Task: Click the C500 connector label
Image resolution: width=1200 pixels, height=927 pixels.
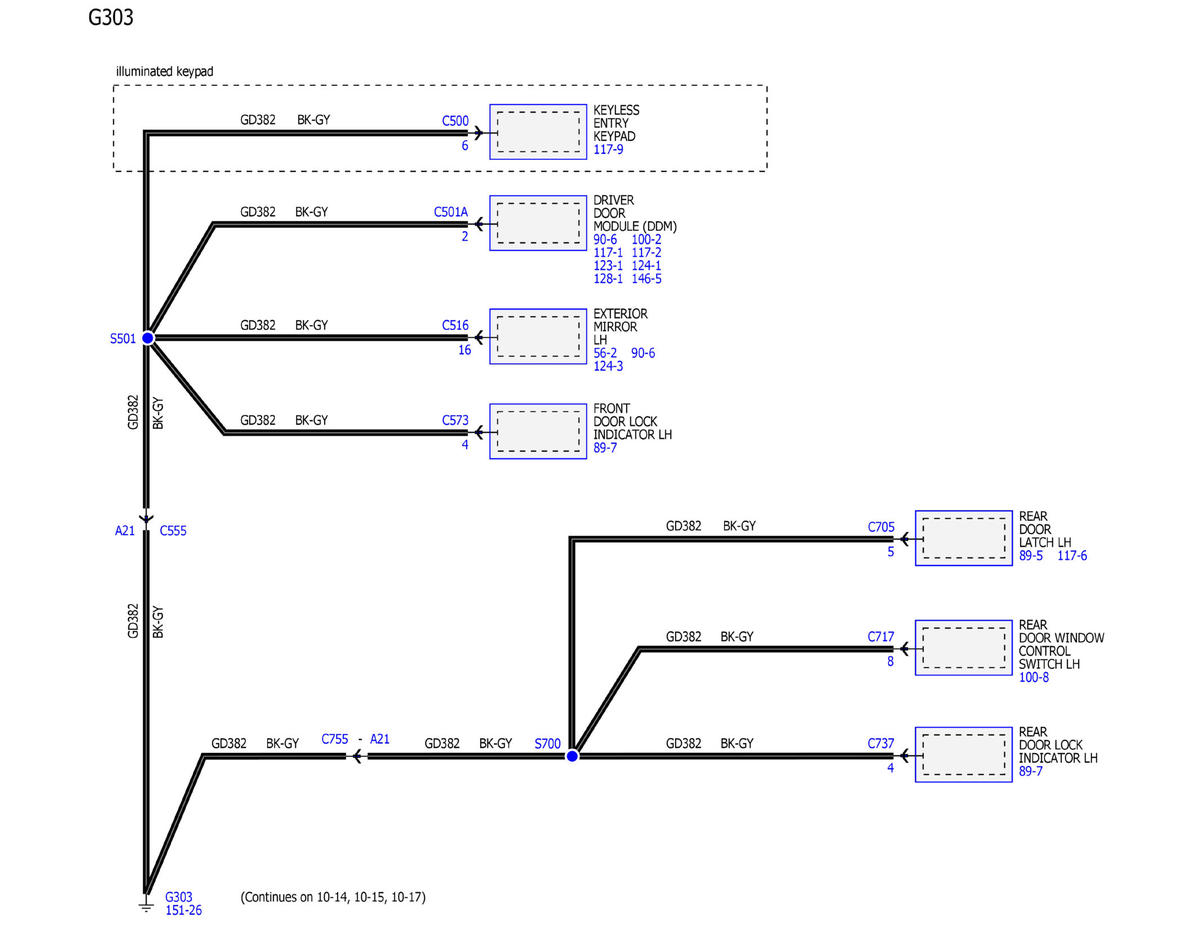Action: tap(455, 121)
